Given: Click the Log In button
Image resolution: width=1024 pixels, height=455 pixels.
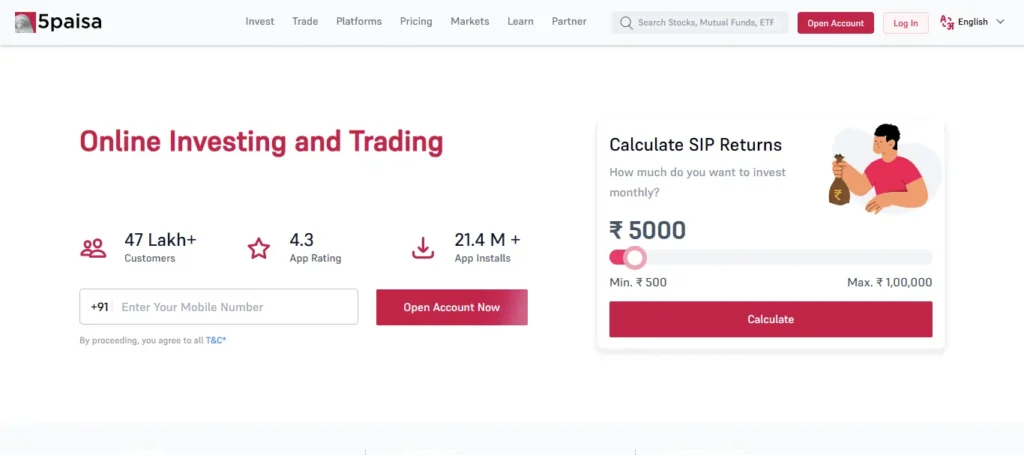Looking at the screenshot, I should pos(906,23).
